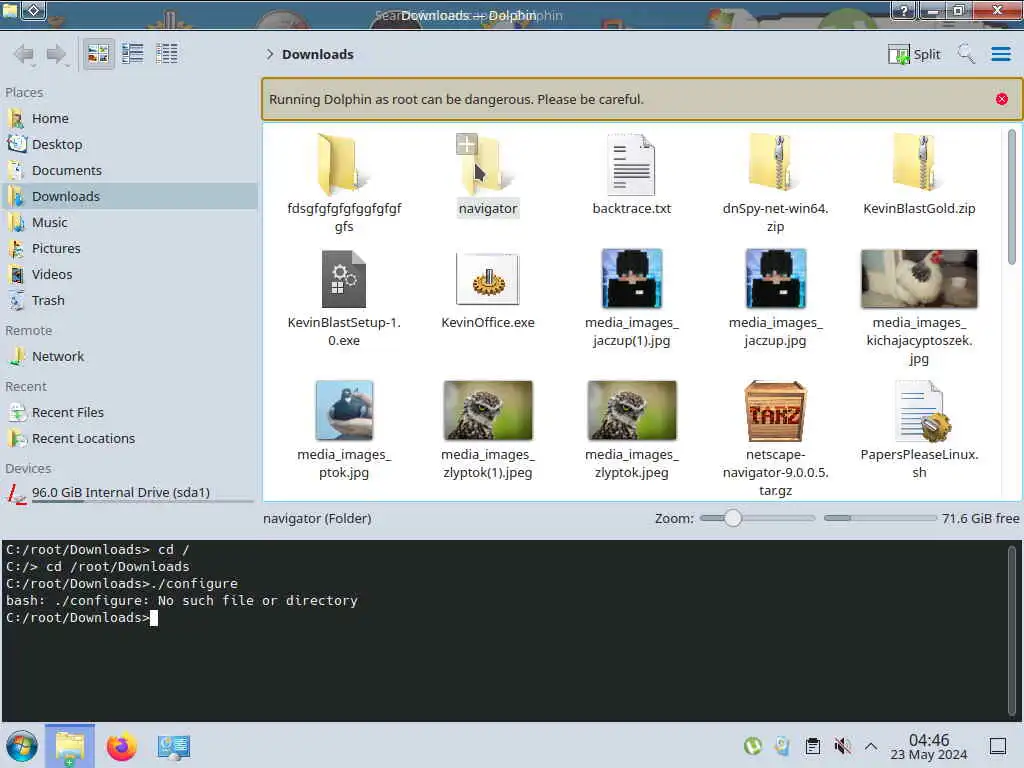Open Pictures in Places
Screen dimensions: 1024x768
point(129,248)
